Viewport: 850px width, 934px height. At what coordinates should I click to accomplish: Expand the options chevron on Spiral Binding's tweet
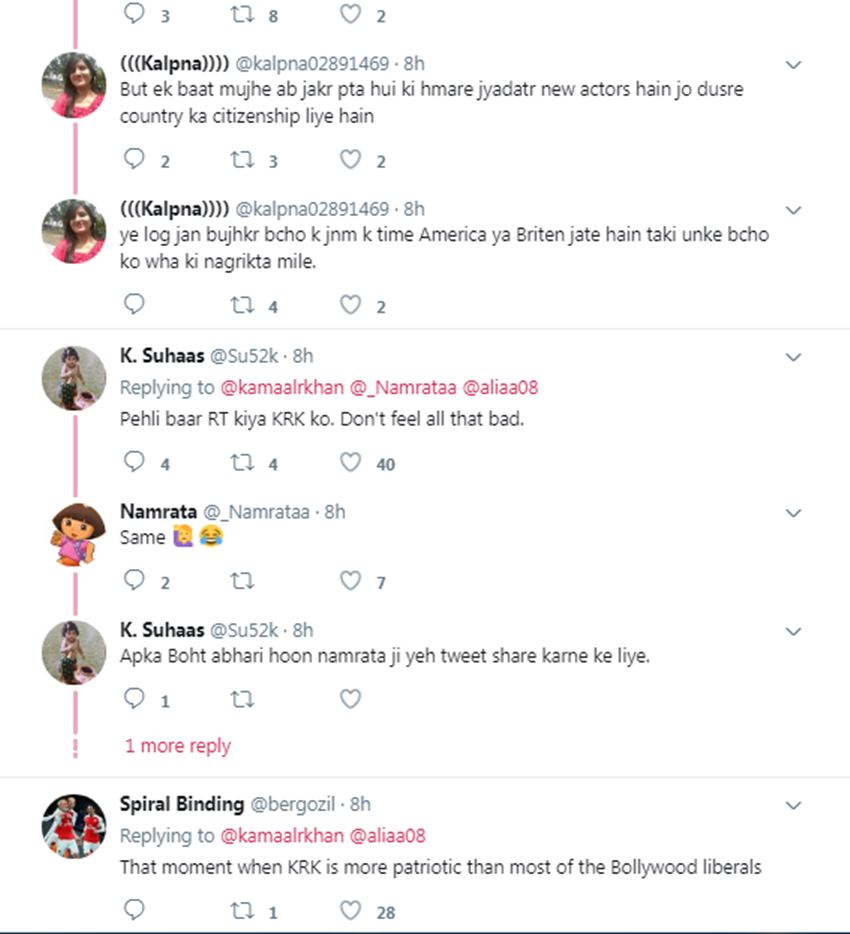(794, 805)
